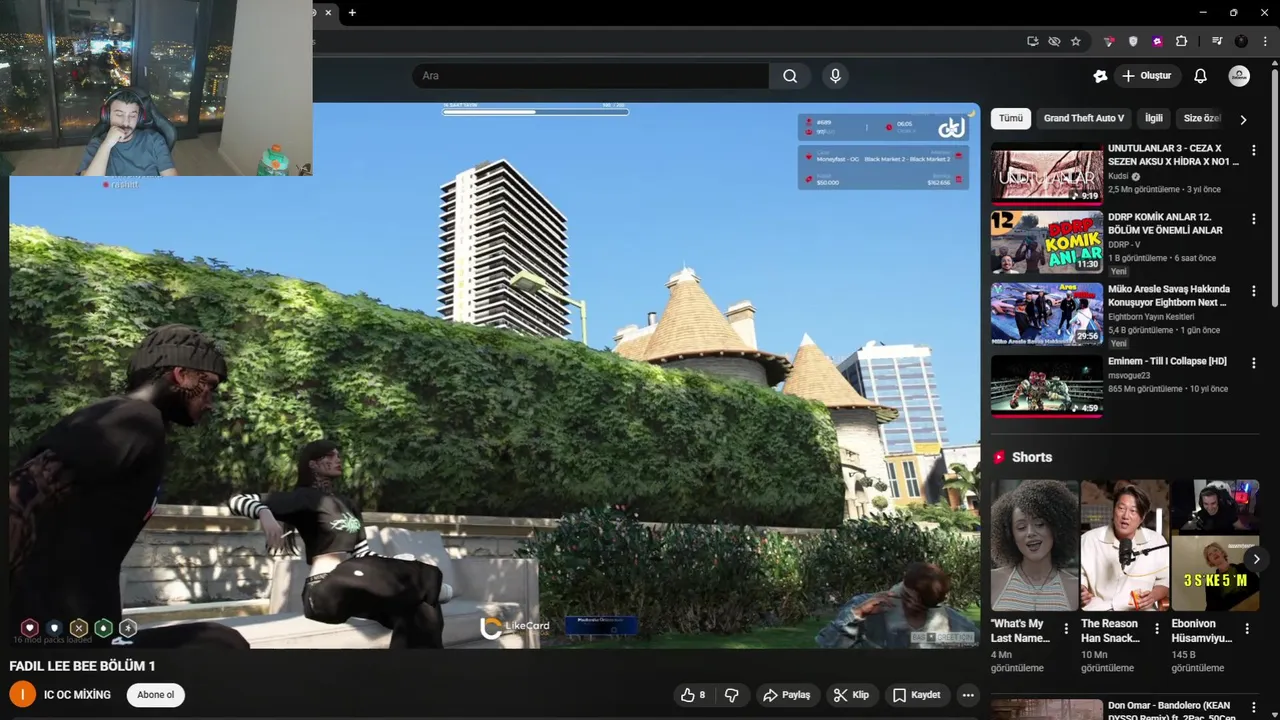Show next Shorts with the arrow button
This screenshot has height=720, width=1280.
[1256, 559]
